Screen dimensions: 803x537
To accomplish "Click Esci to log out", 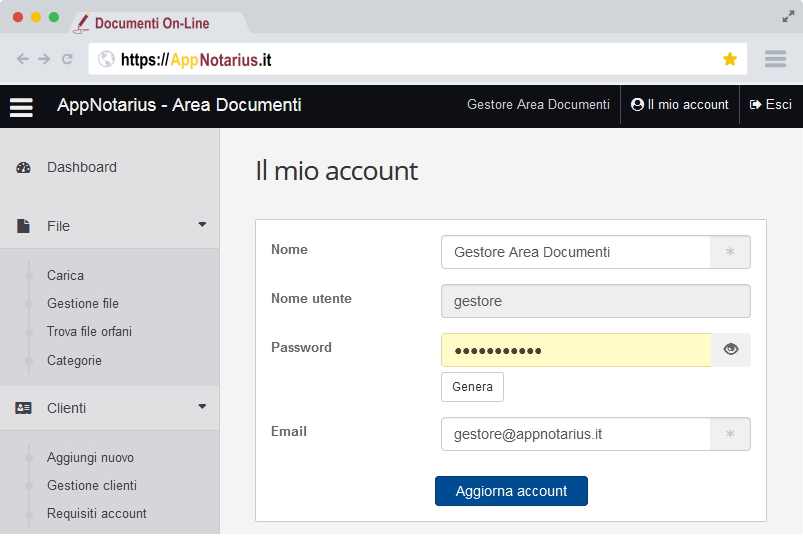I will click(770, 105).
